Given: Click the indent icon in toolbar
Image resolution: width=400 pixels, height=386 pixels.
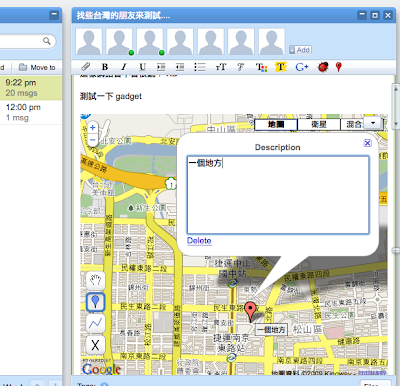Looking at the screenshot, I should (x=161, y=67).
